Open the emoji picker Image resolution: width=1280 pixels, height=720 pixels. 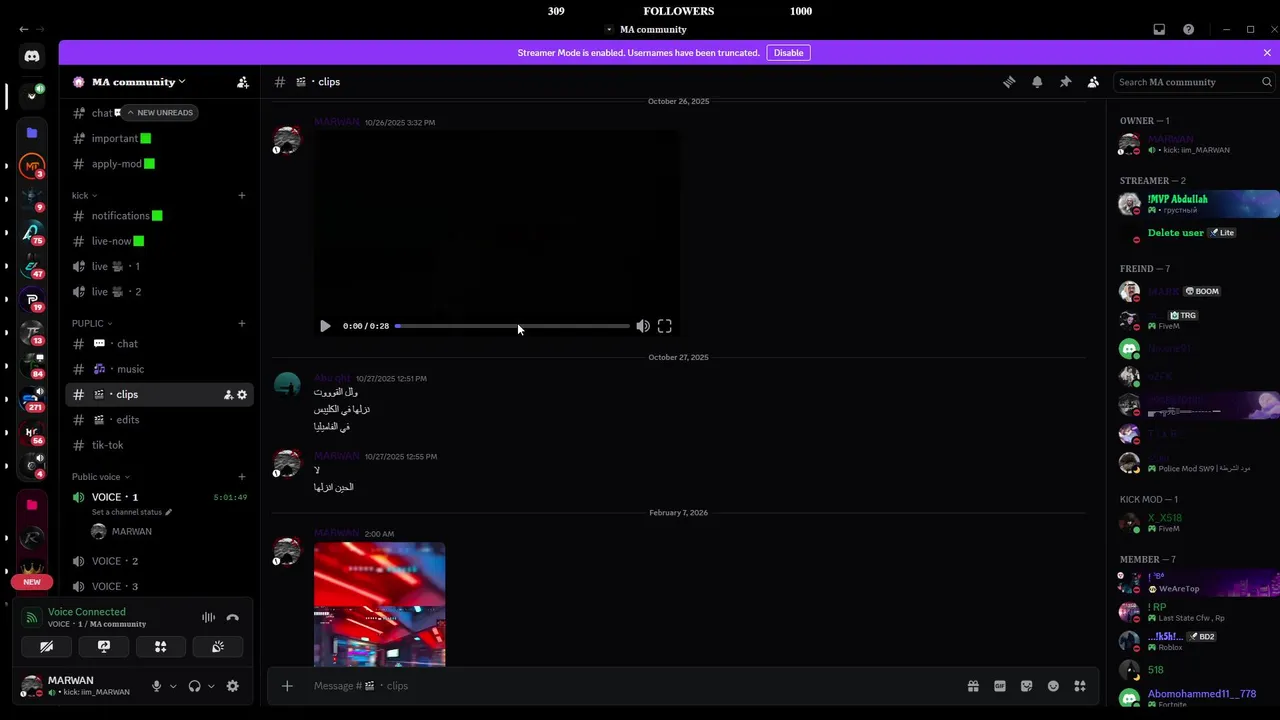coord(1053,686)
